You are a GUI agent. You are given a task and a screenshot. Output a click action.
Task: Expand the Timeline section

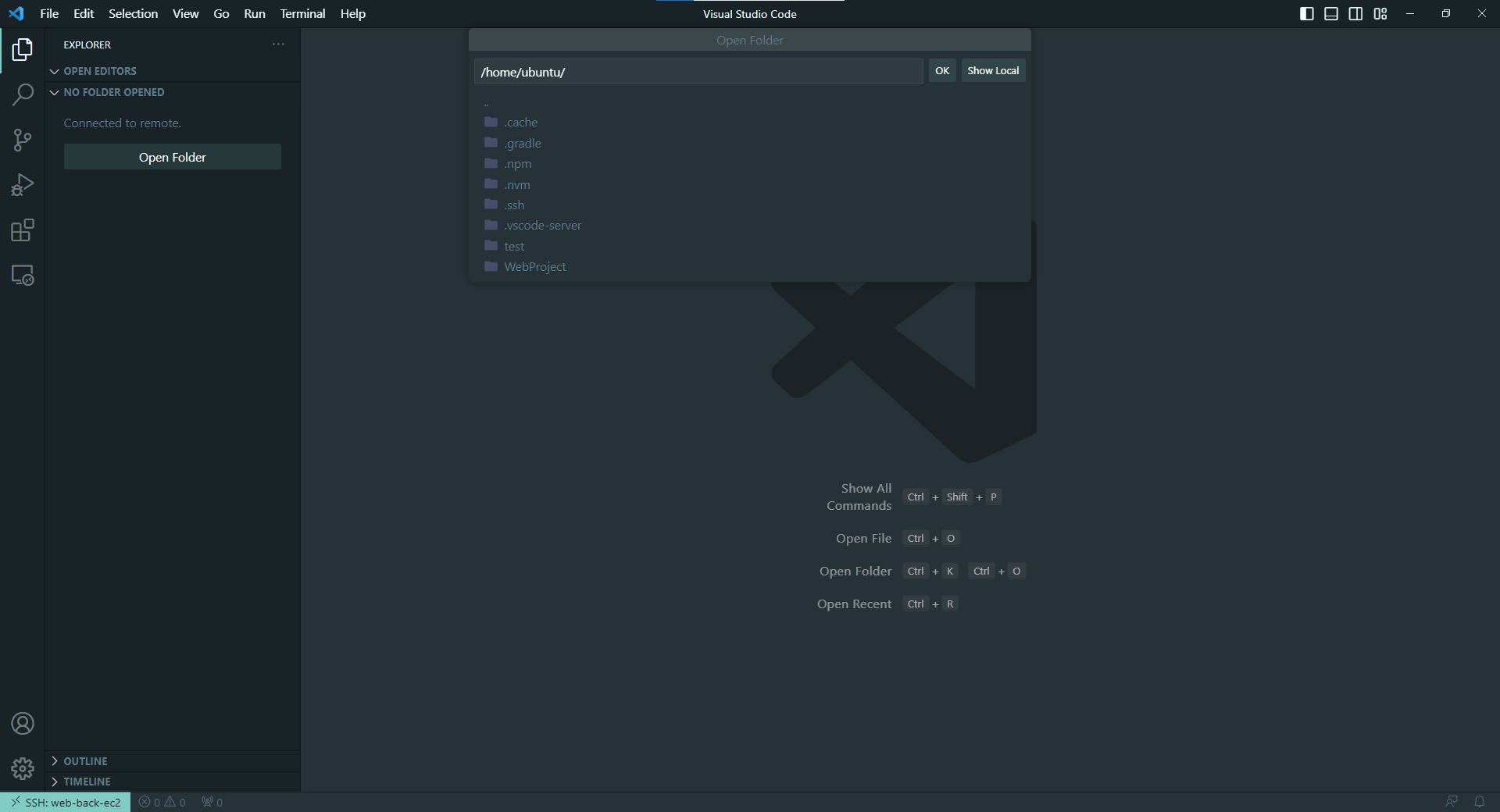173,782
